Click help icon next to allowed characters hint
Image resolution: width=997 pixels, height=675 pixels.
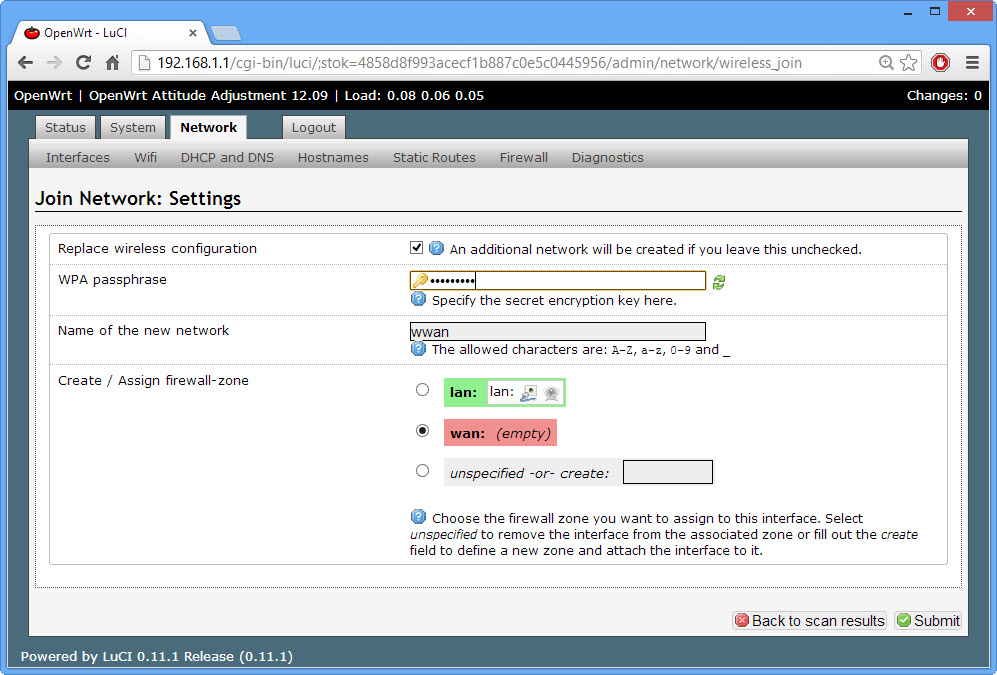coord(418,348)
